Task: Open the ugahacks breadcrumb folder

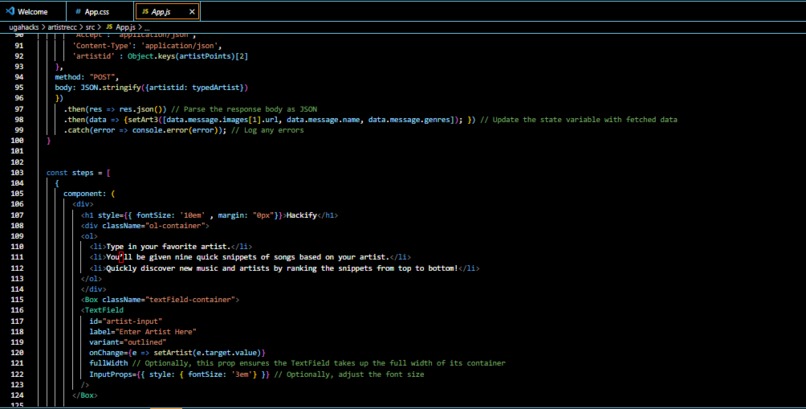Action: pyautogui.click(x=24, y=27)
